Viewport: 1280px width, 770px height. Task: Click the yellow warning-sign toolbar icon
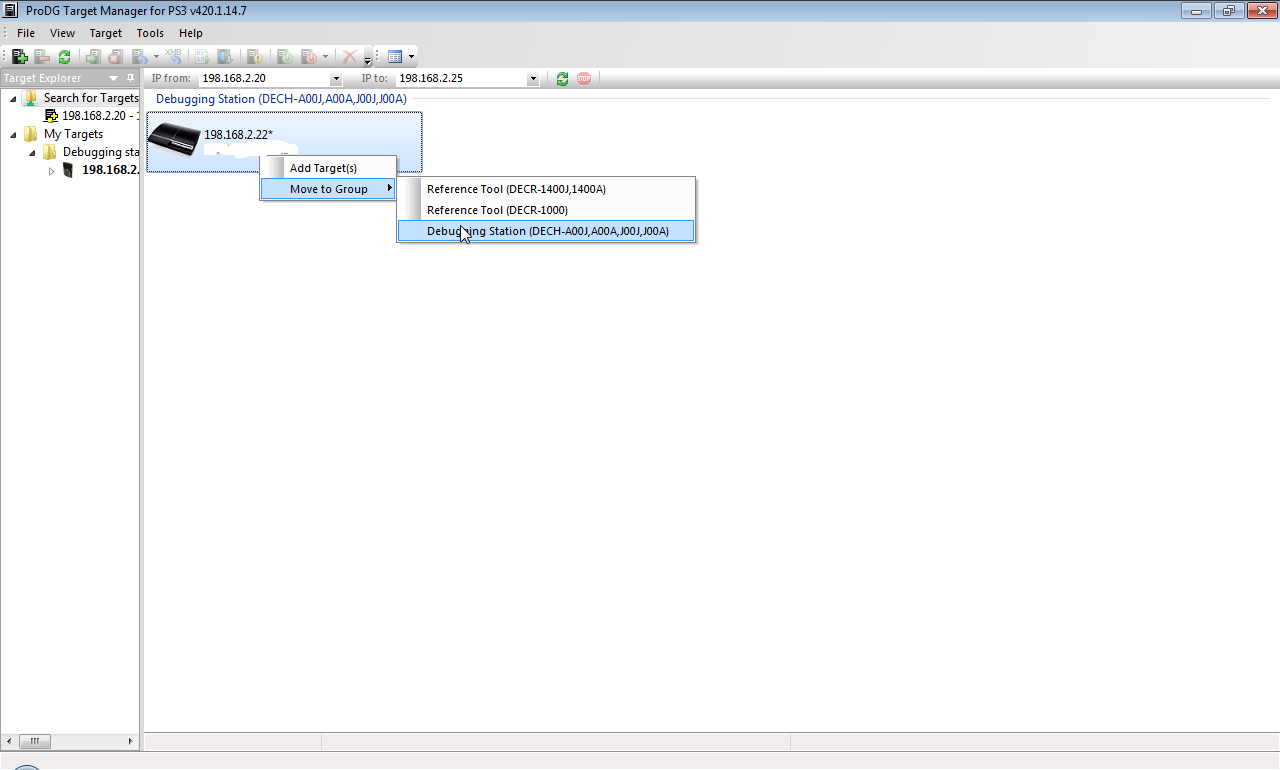click(x=254, y=57)
